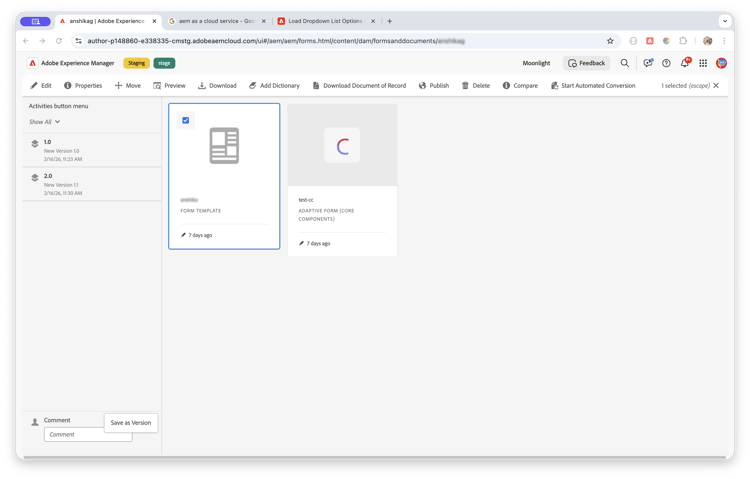The image size is (750, 479).
Task: Click the red Adobe extension icon
Action: point(650,41)
